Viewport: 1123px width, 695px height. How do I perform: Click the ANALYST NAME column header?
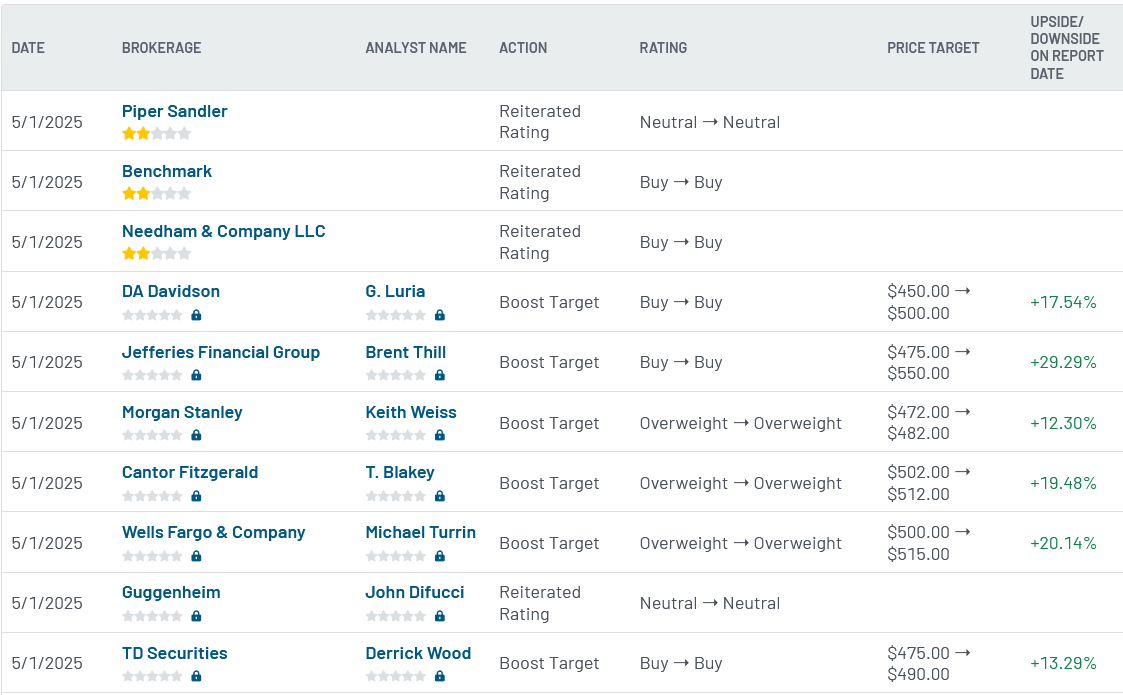[415, 48]
